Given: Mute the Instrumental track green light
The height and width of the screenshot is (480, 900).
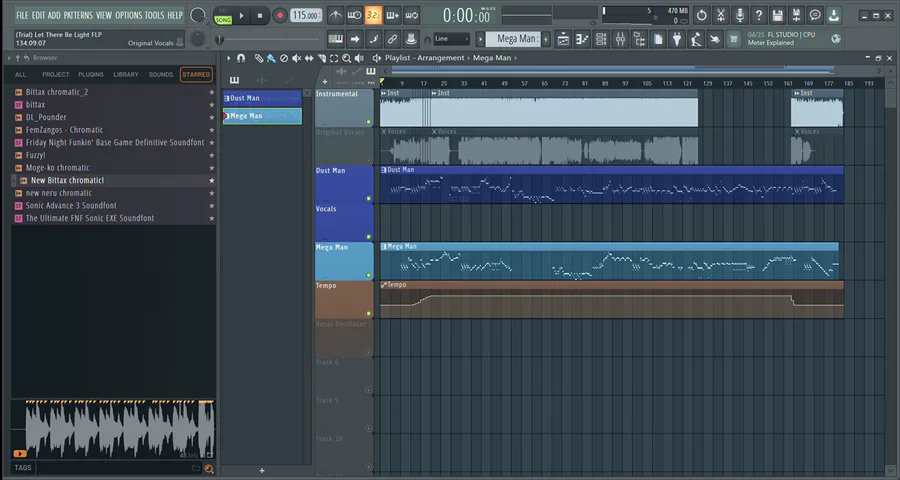Looking at the screenshot, I should pyautogui.click(x=368, y=122).
